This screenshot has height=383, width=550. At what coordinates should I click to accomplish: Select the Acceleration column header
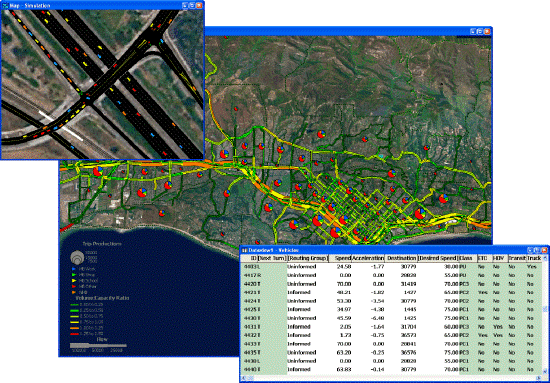click(368, 258)
